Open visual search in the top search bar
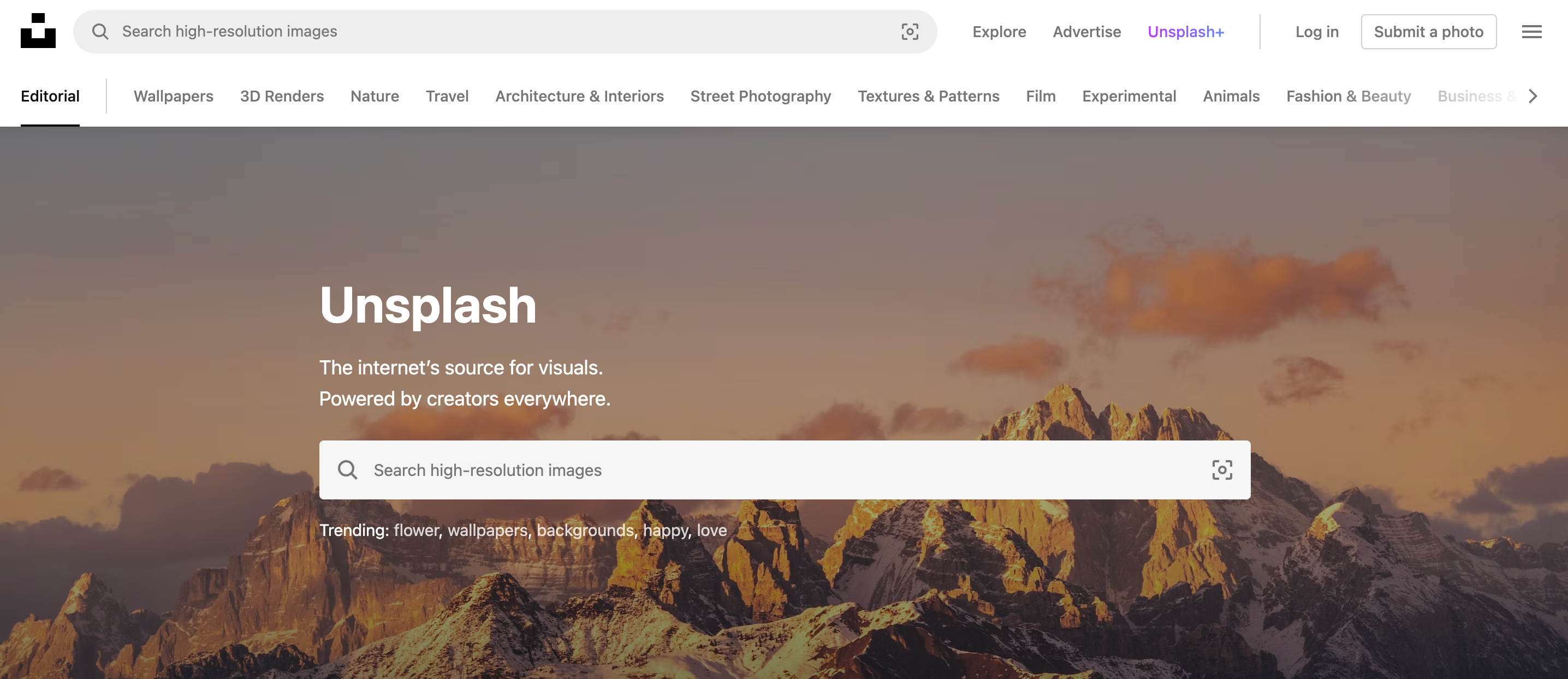Screen dimensions: 1568x679 click(910, 32)
